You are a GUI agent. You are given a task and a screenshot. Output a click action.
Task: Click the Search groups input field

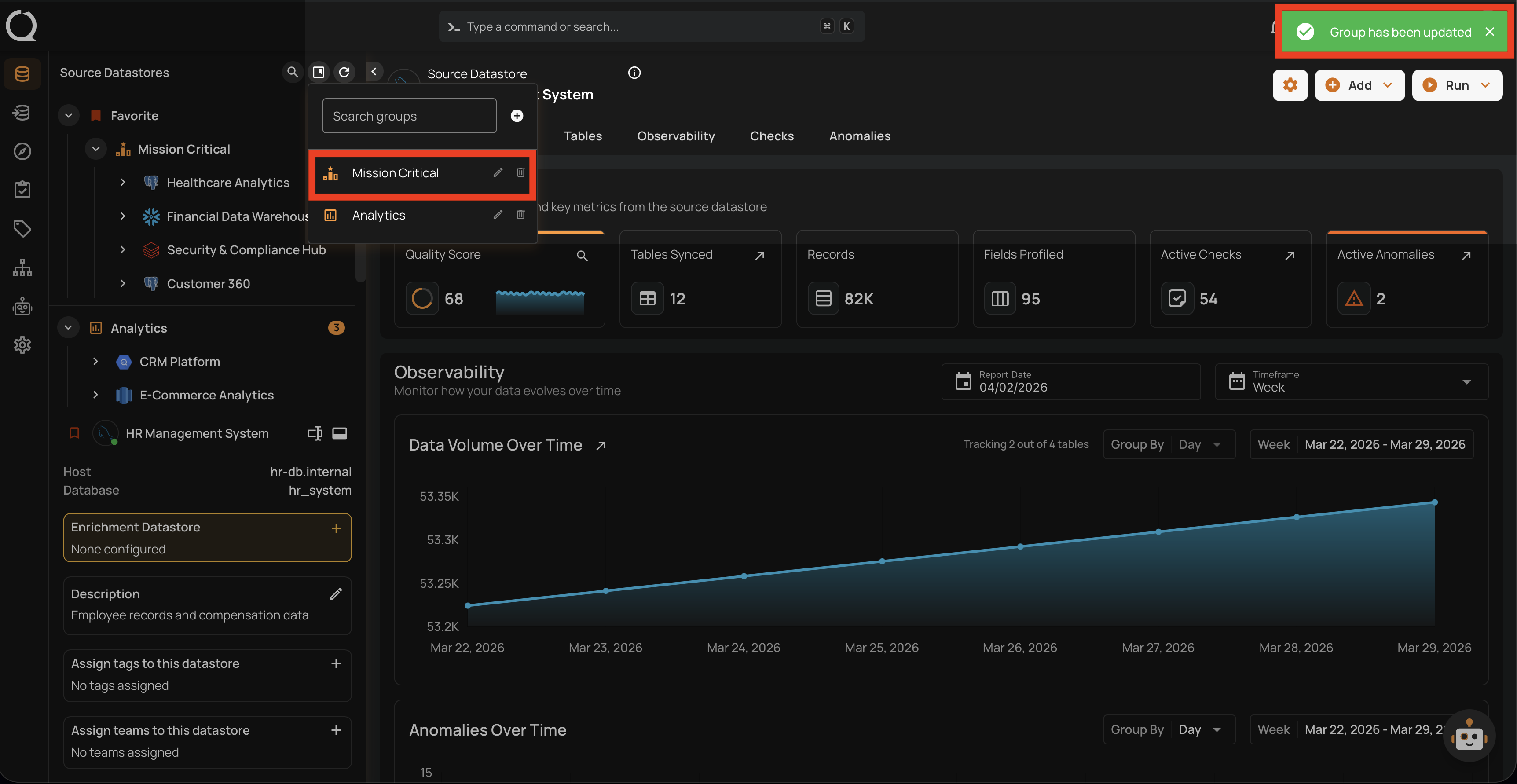tap(409, 116)
